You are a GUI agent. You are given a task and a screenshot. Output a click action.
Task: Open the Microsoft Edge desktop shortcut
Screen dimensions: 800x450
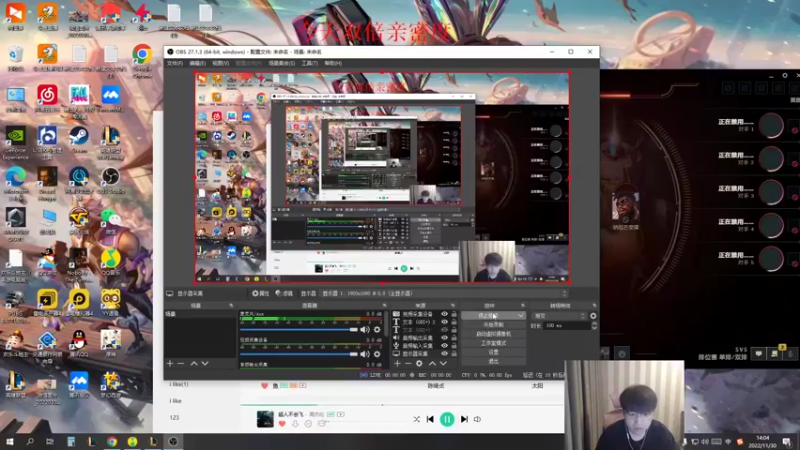(15, 184)
